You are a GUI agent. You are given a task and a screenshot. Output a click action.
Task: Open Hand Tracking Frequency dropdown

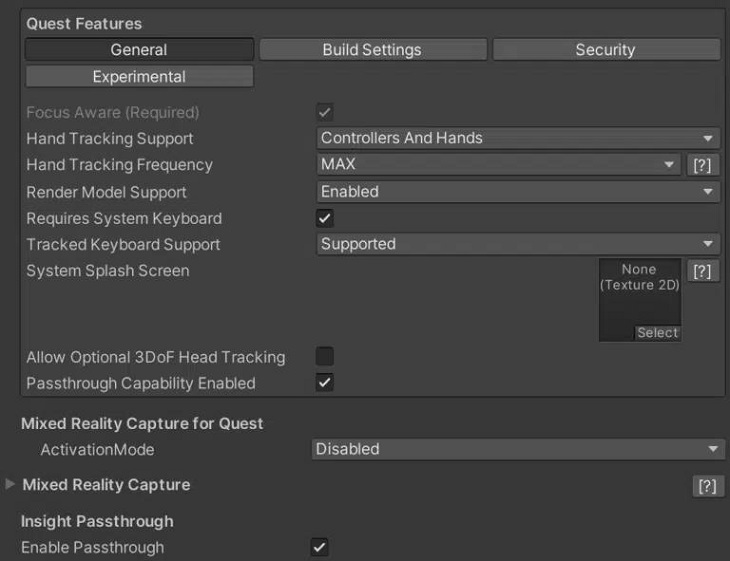[x=498, y=165]
